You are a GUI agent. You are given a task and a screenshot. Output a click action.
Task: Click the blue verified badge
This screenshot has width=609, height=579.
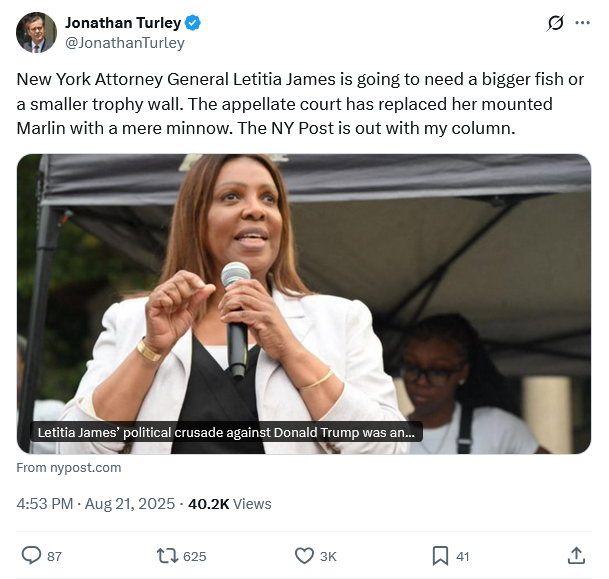pyautogui.click(x=193, y=23)
